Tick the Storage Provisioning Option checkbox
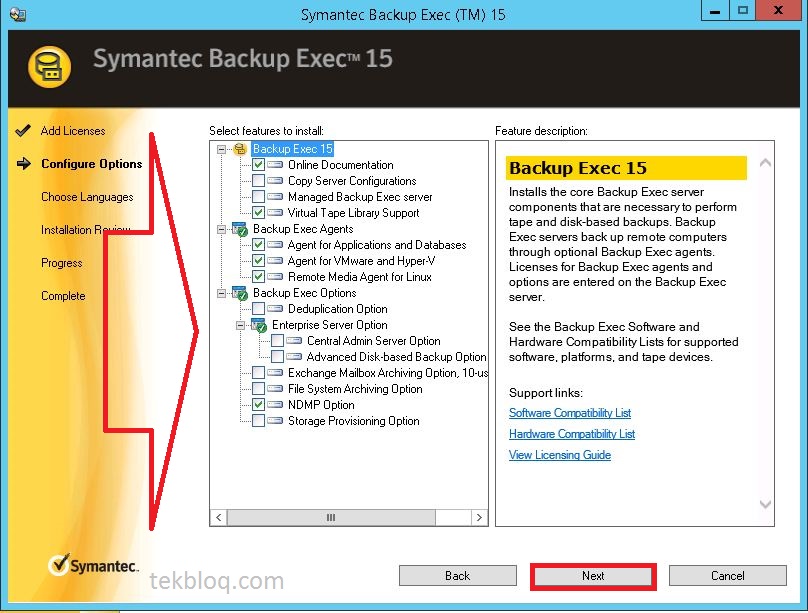This screenshot has width=808, height=613. (x=259, y=421)
